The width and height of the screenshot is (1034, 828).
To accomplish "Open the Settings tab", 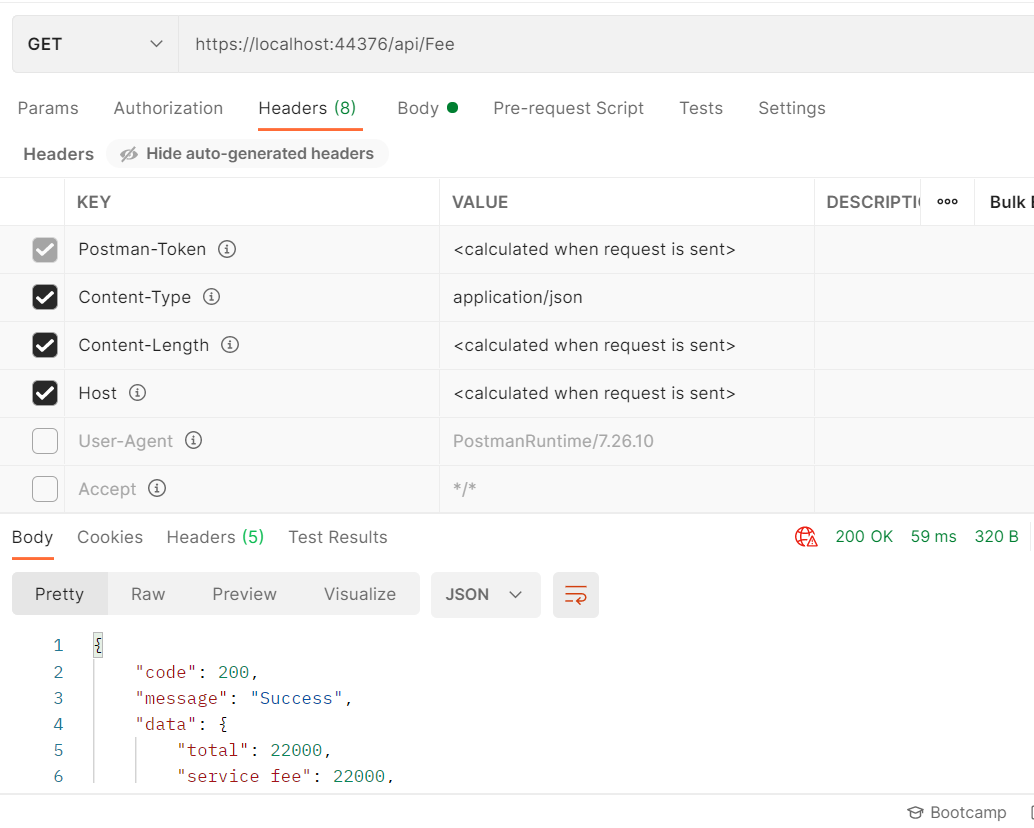I will point(792,108).
